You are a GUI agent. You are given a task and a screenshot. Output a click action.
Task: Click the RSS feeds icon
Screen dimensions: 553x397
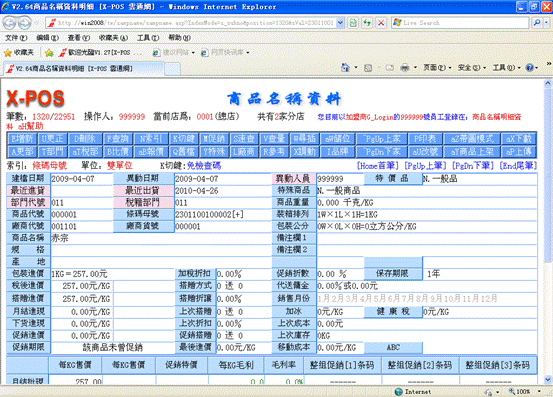[x=368, y=68]
